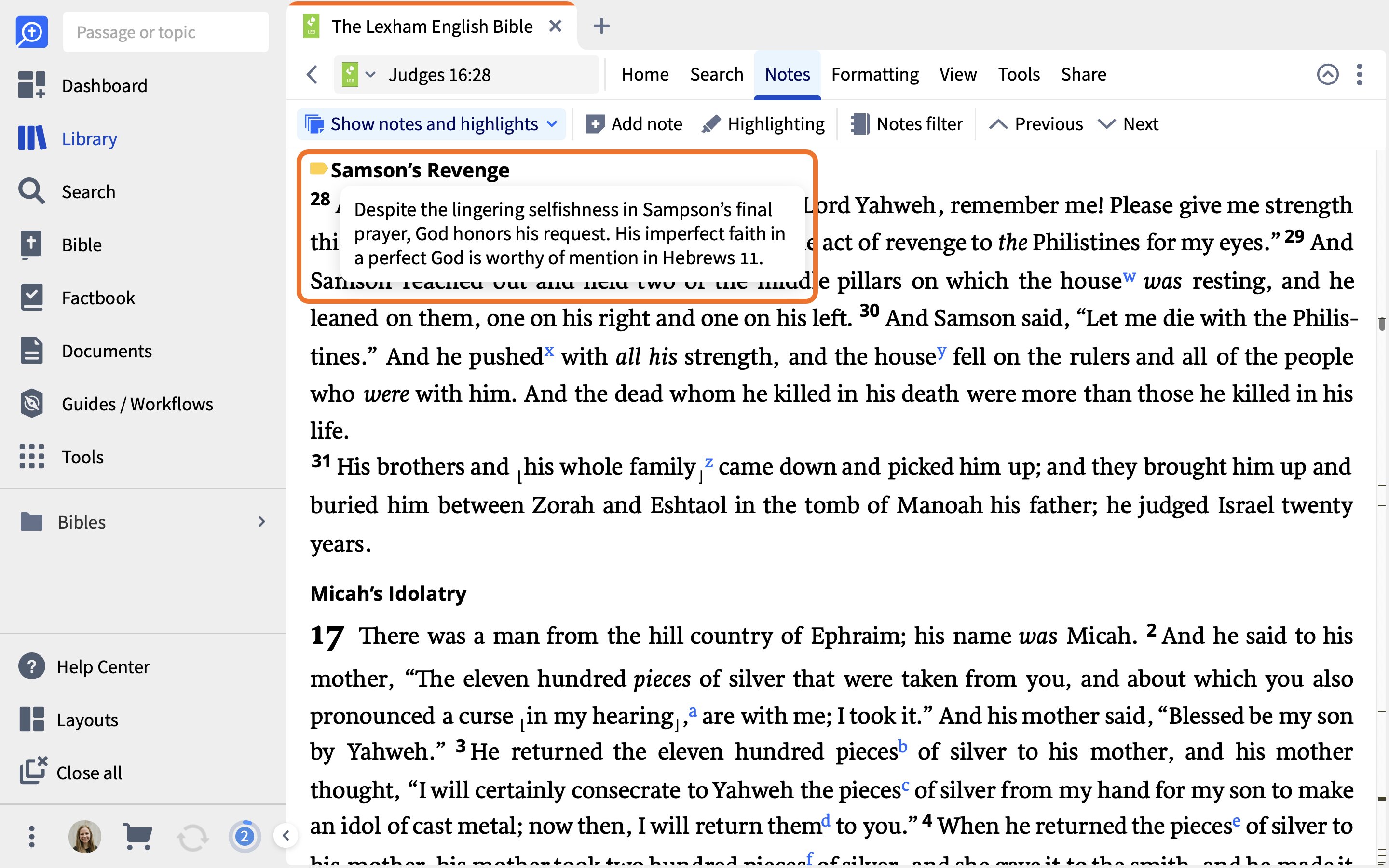Viewport: 1389px width, 868px height.
Task: Open Show notes and highlights dropdown
Action: (x=431, y=124)
